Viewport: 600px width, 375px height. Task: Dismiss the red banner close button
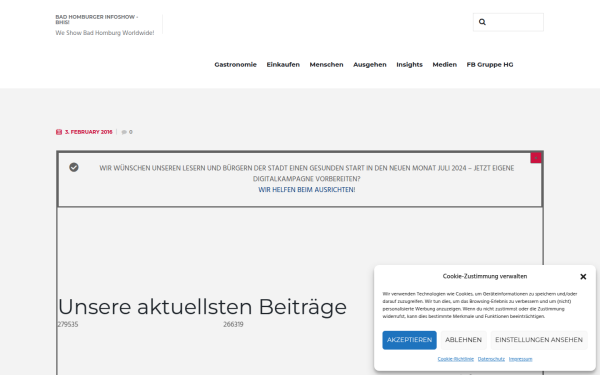pyautogui.click(x=536, y=158)
